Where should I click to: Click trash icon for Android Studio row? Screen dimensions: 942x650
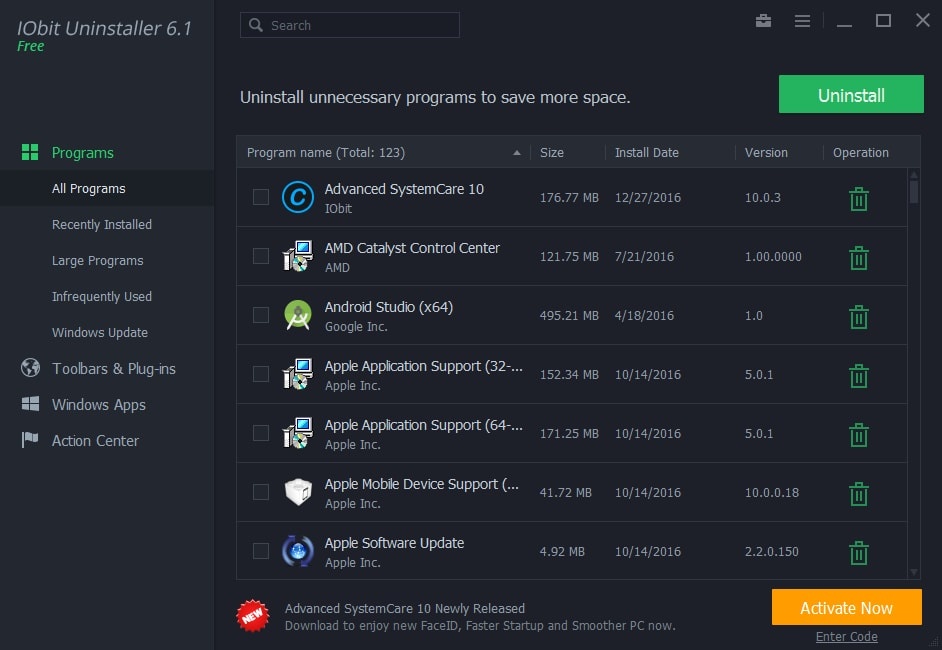[858, 317]
